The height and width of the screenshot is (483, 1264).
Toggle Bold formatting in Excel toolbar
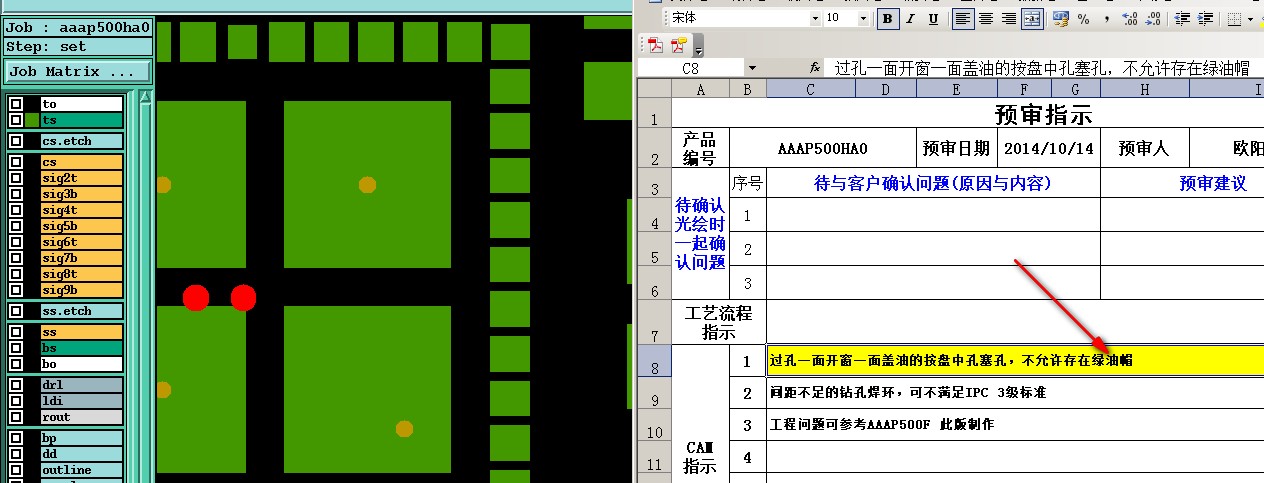(x=887, y=18)
